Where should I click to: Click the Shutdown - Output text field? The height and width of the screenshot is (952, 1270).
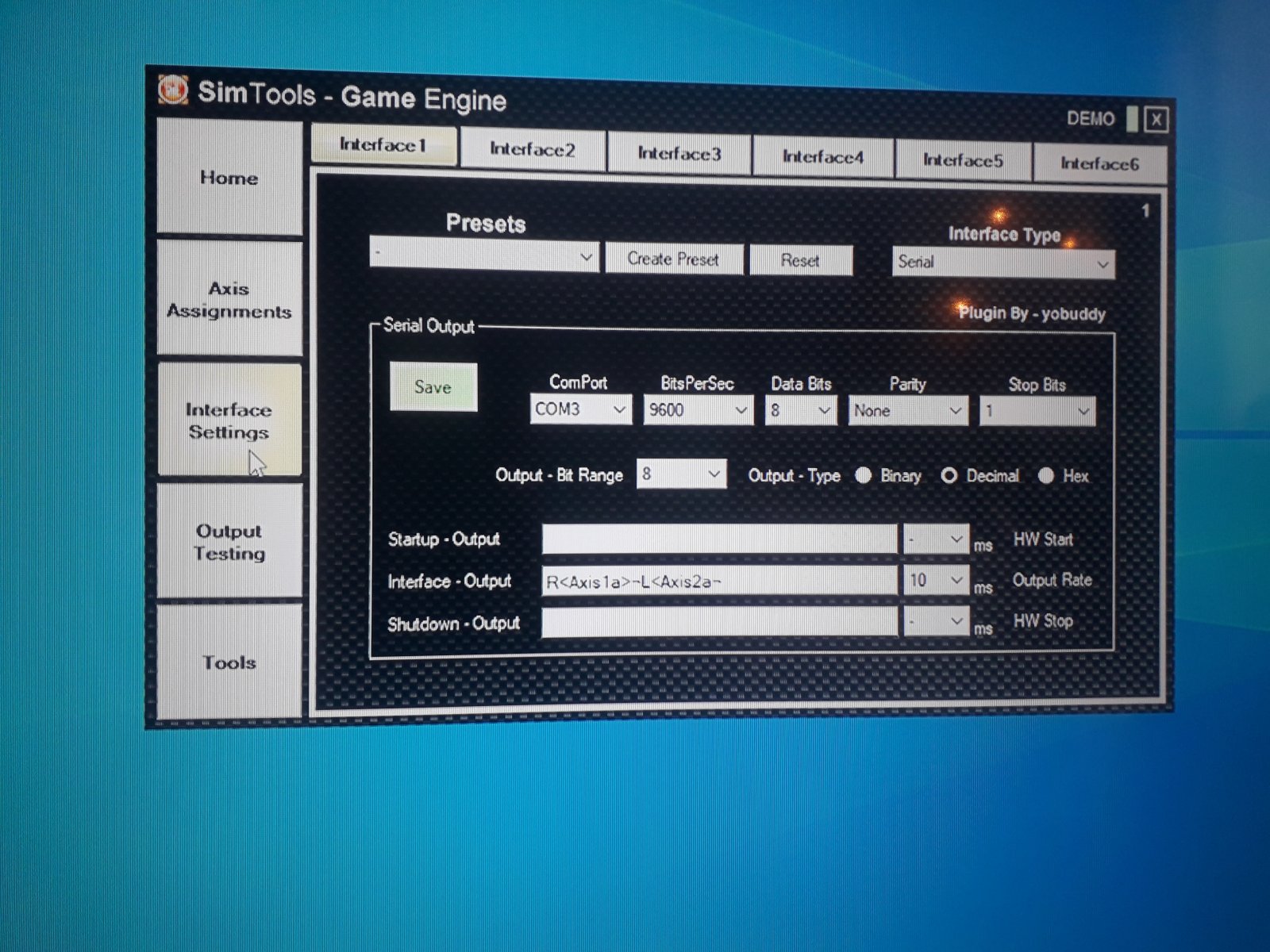pos(719,622)
